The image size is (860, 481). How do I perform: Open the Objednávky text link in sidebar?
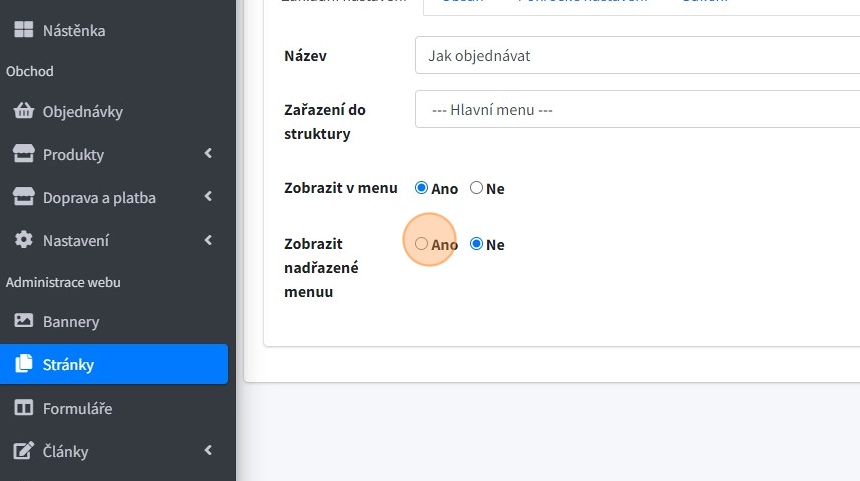[83, 111]
